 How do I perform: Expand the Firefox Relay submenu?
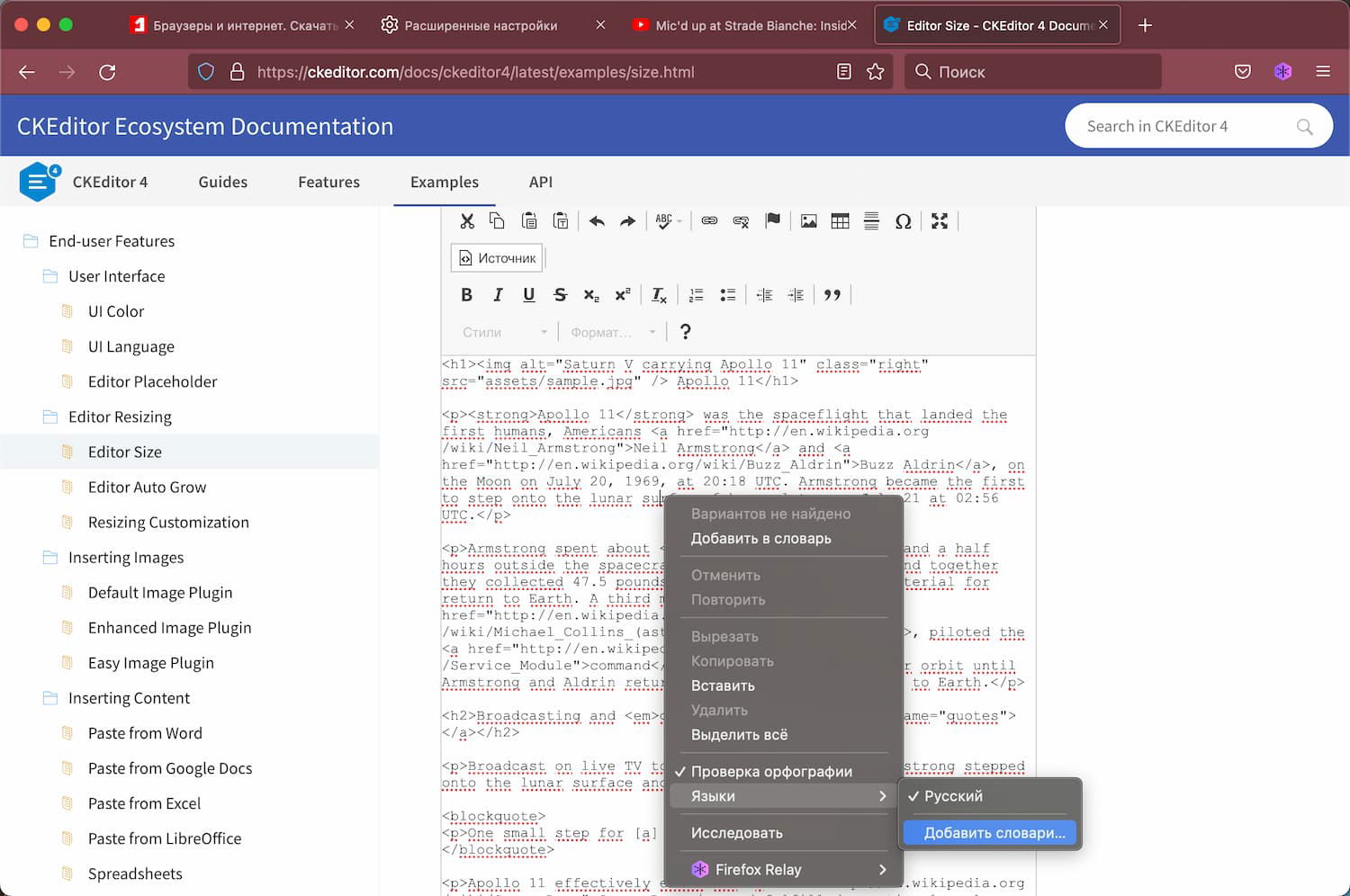point(783,870)
